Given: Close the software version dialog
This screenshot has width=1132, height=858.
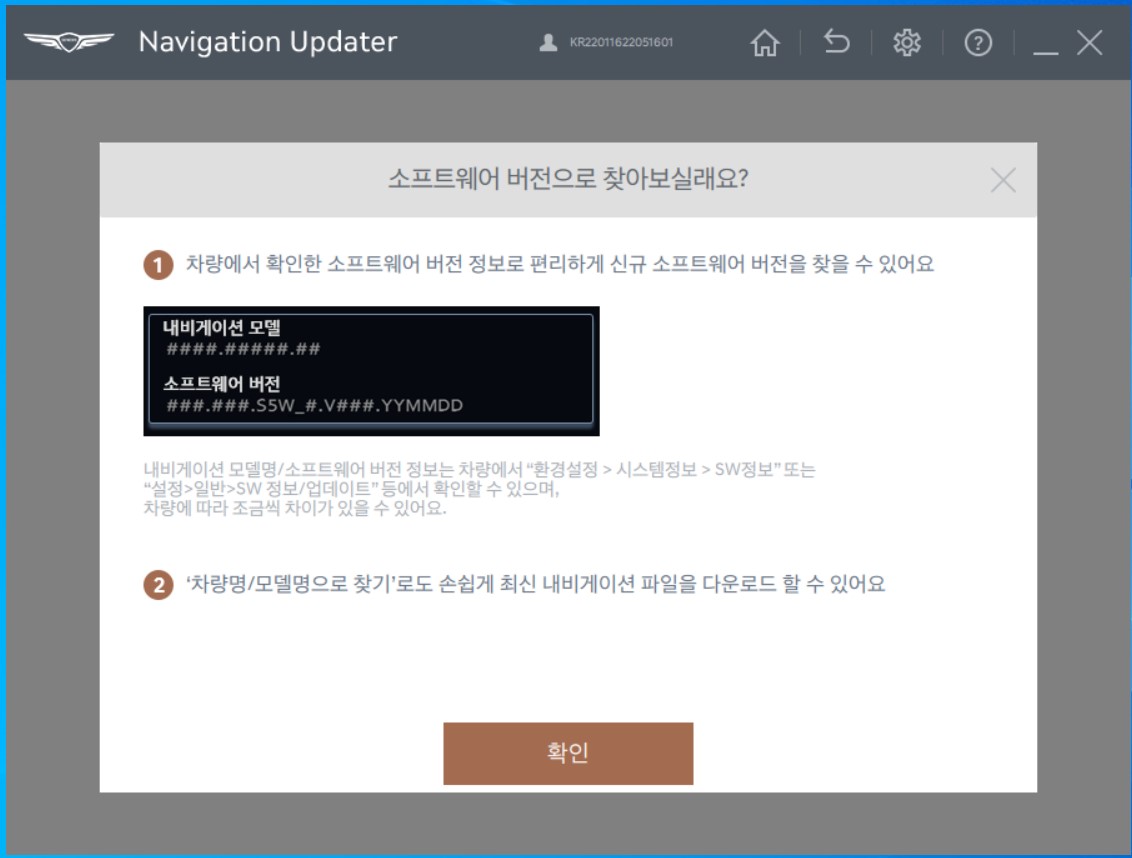Looking at the screenshot, I should coord(1003,181).
